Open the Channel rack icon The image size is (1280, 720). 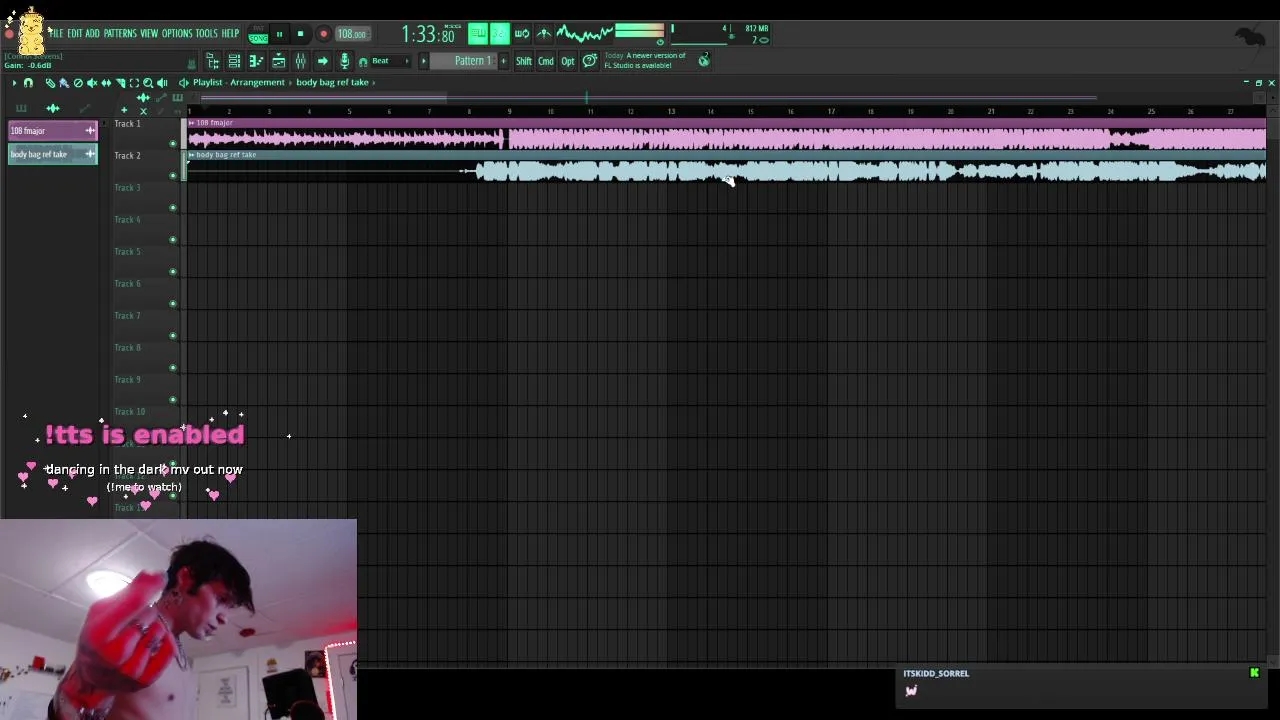click(x=234, y=61)
